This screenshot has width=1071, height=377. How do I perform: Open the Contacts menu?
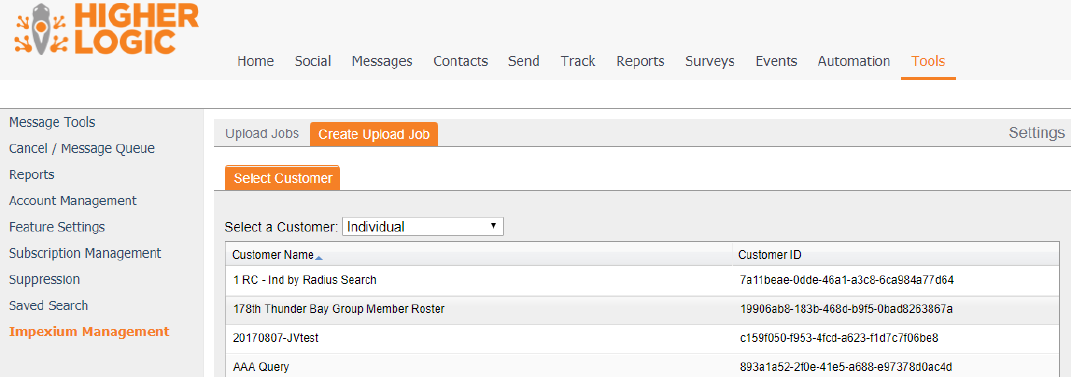tap(460, 61)
